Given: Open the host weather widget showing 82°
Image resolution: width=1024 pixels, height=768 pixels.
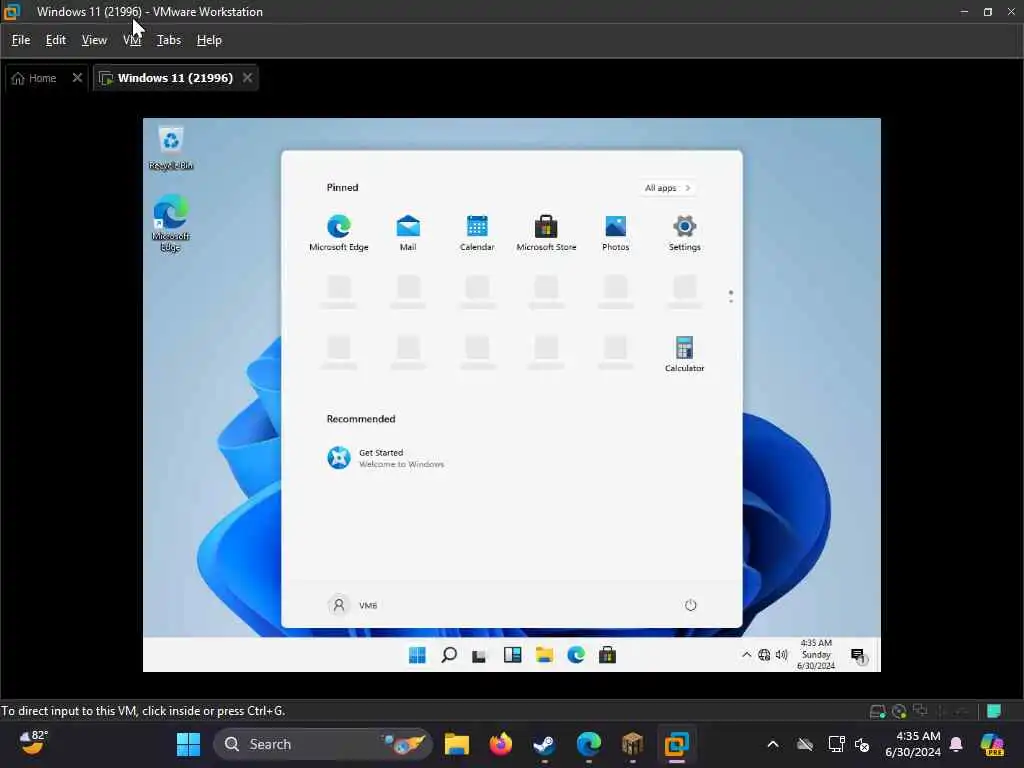Looking at the screenshot, I should 33,743.
